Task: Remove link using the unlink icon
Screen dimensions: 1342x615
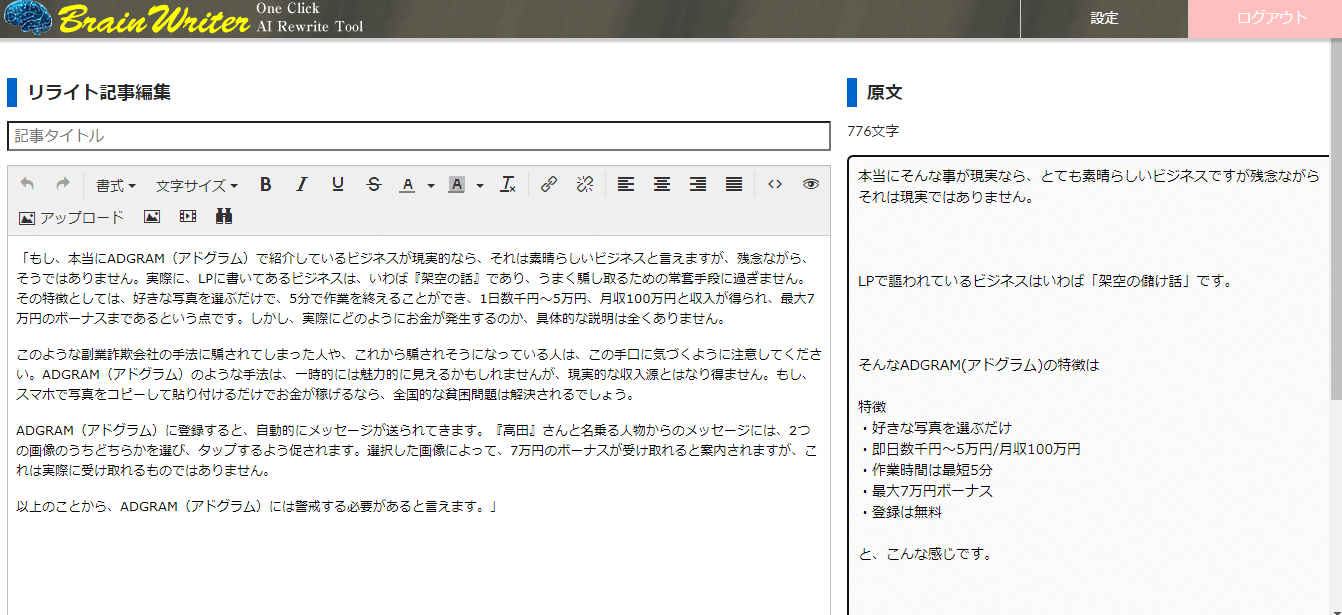Action: tap(585, 185)
